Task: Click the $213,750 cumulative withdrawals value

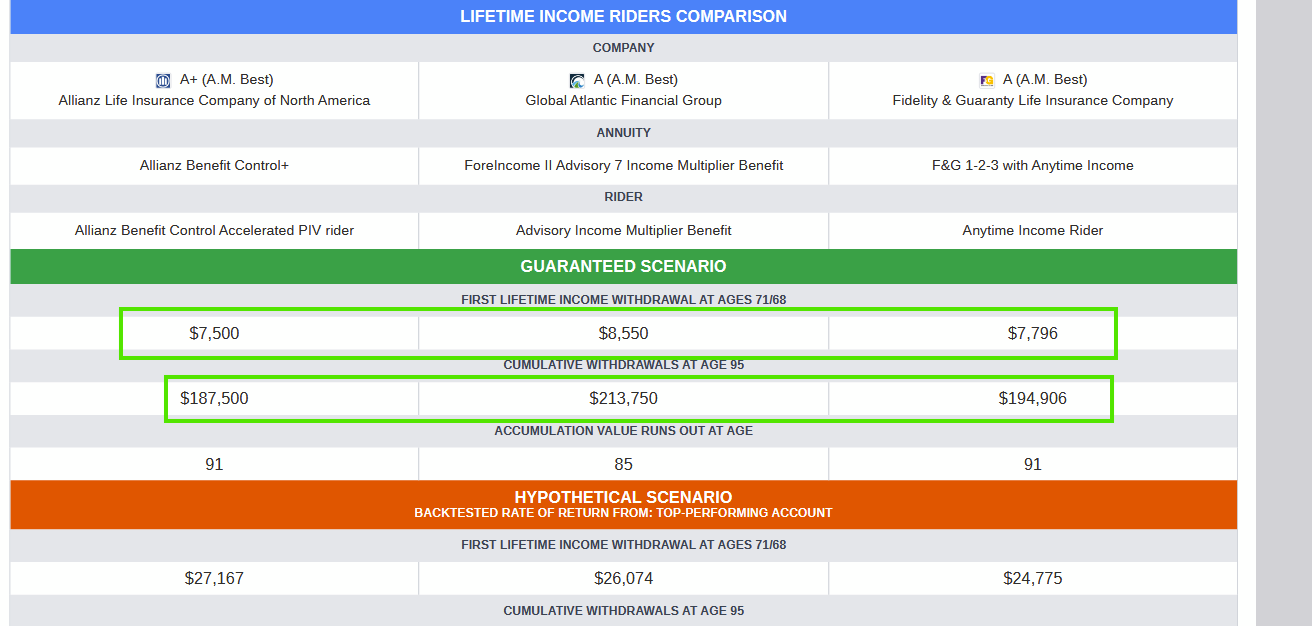Action: (623, 398)
